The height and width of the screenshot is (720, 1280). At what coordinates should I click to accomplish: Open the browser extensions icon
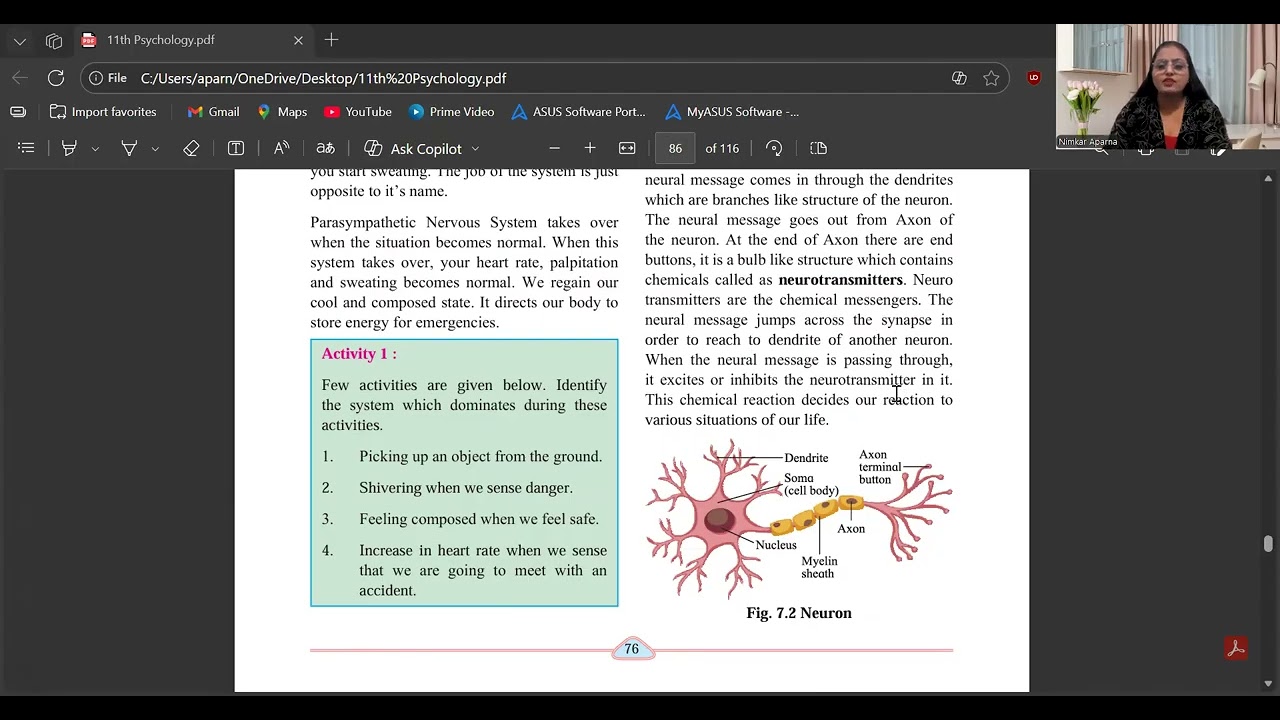coord(959,78)
